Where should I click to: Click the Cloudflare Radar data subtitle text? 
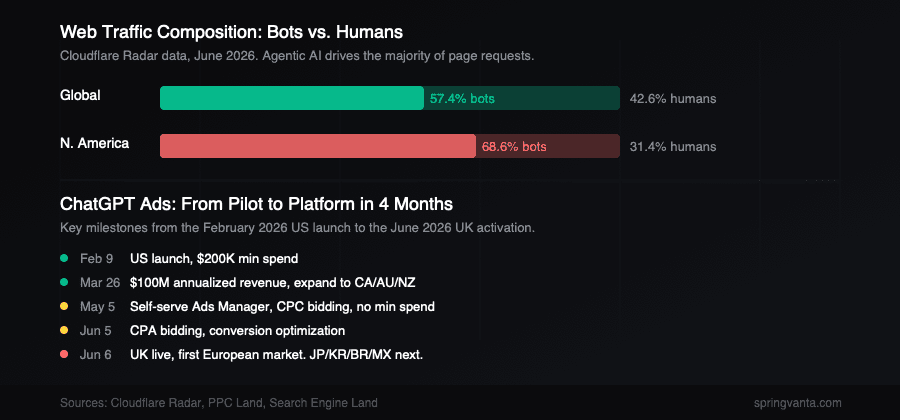297,57
